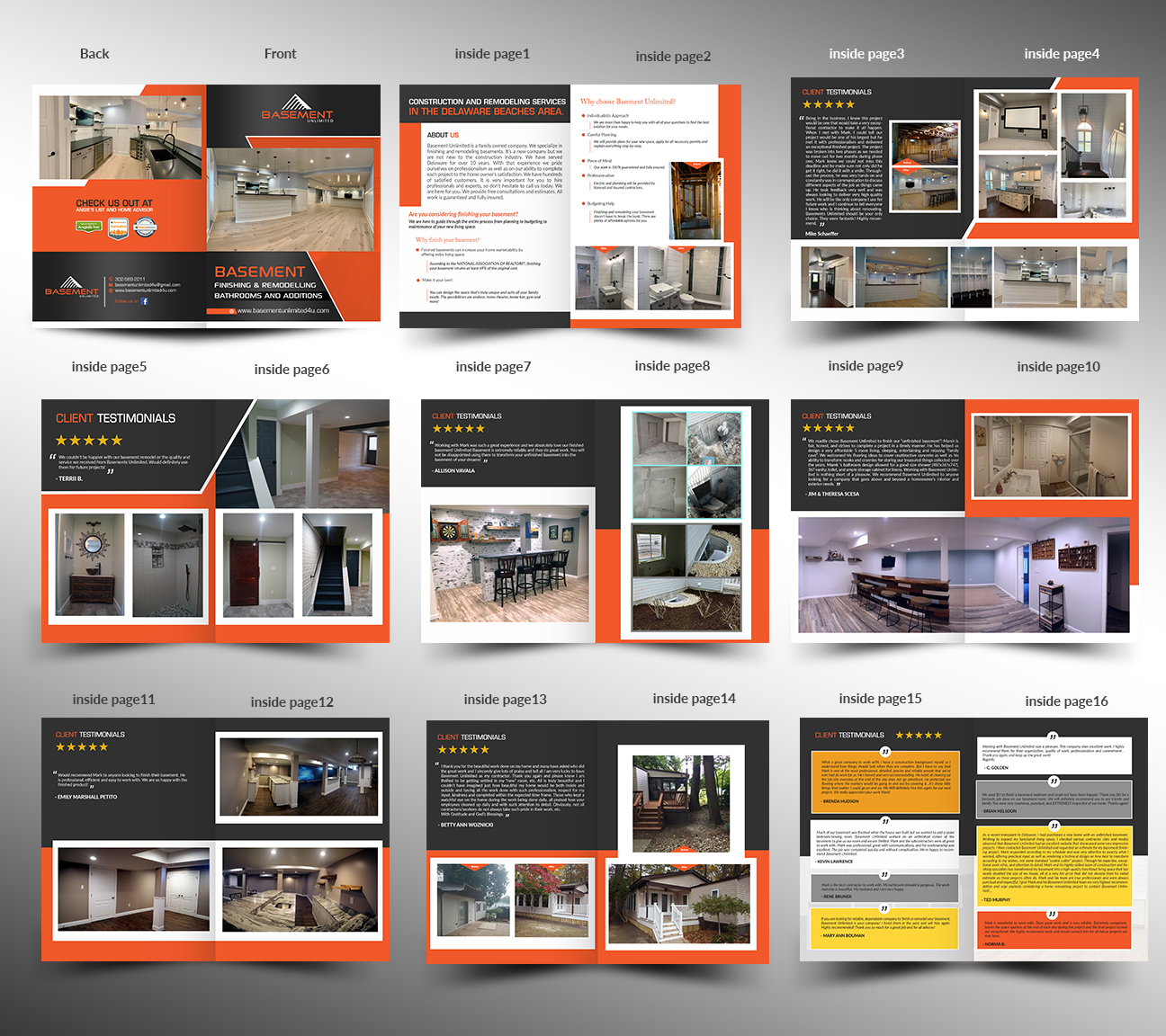
Task: Click the round HomeAdvisor seal badge
Action: click(x=145, y=228)
